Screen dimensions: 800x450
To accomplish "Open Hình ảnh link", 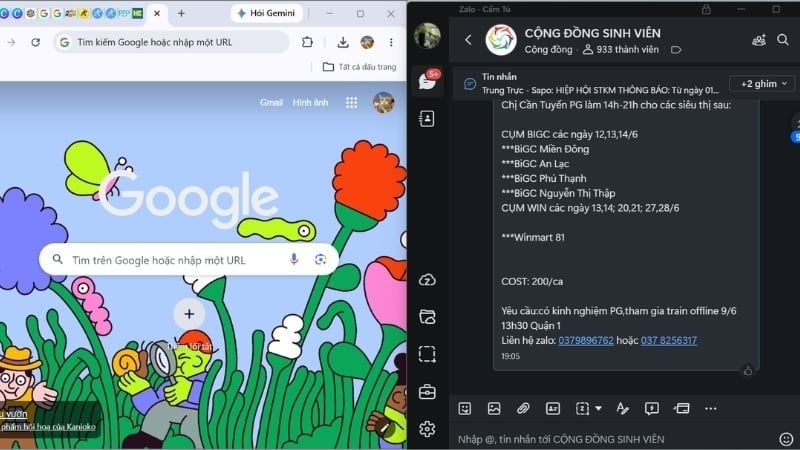I will (x=310, y=103).
